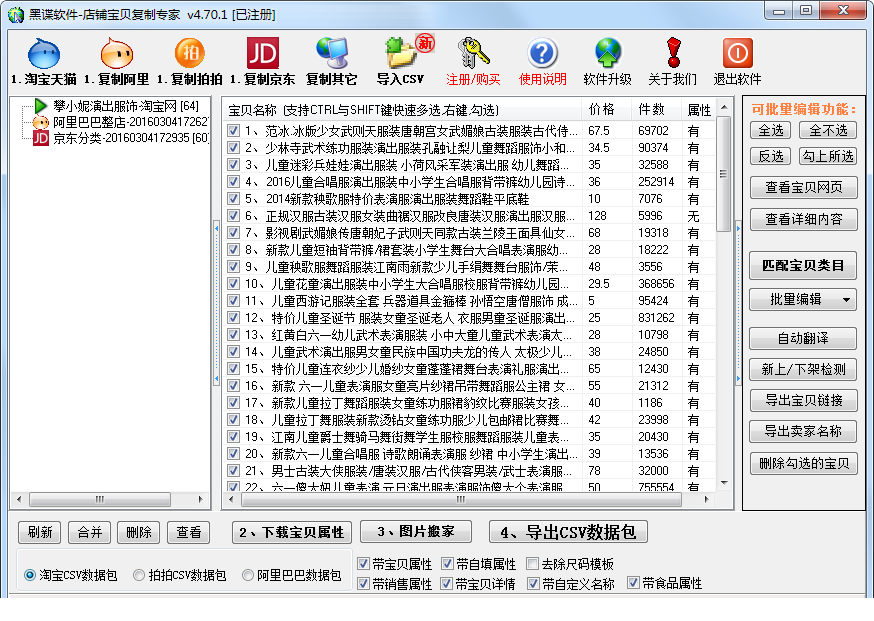Select row 10 儿童花童演出服装
874x621 pixels.
(469, 284)
